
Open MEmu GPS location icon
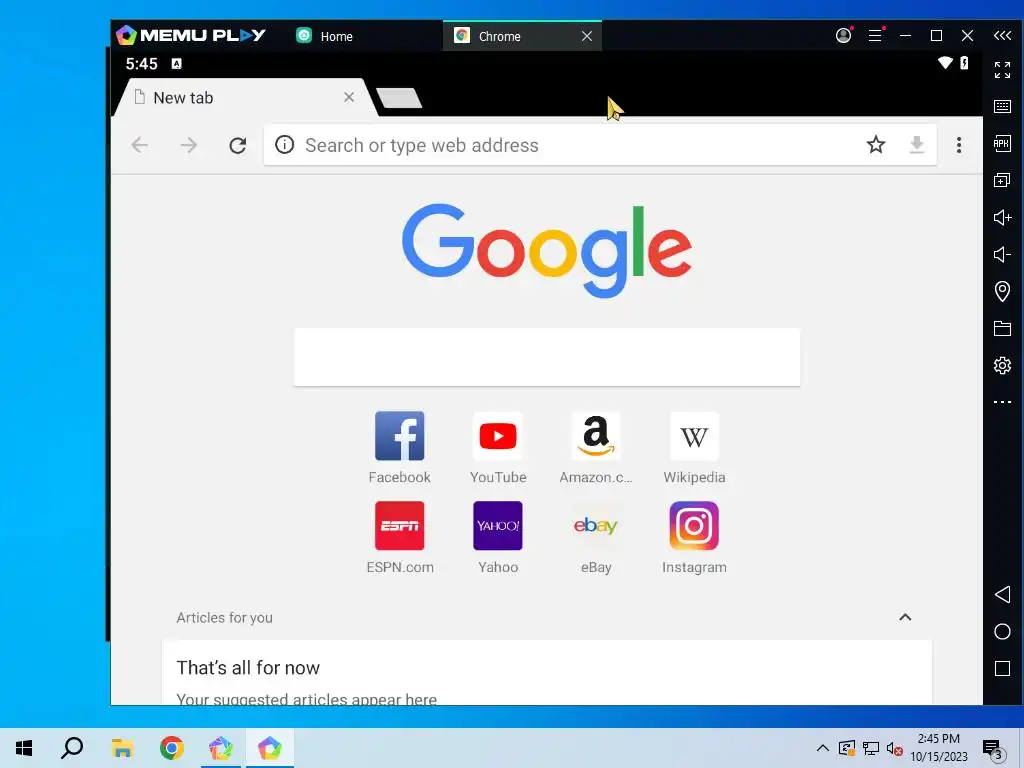(1002, 291)
